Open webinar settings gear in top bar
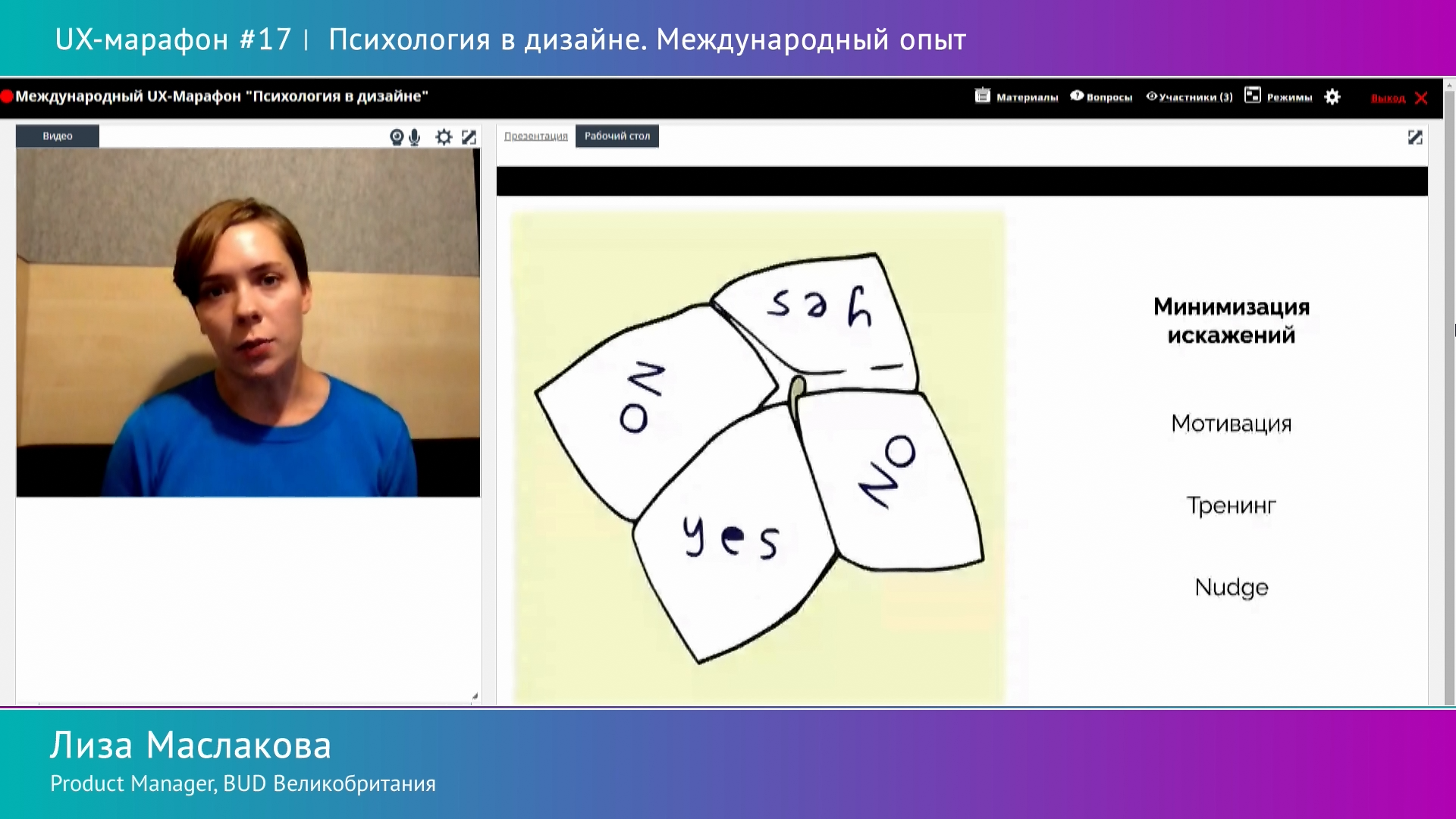This screenshot has height=819, width=1456. [x=1332, y=97]
